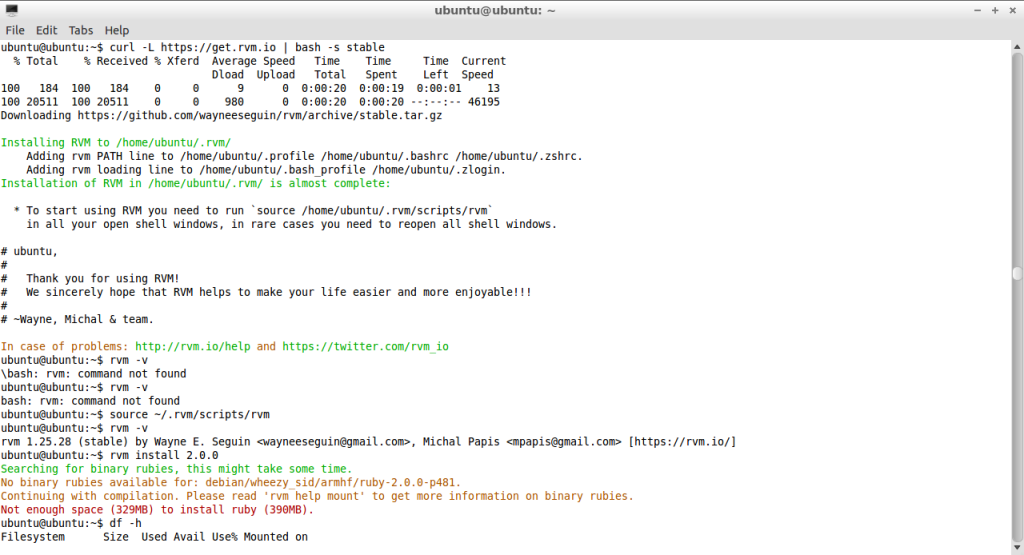This screenshot has height=555, width=1024.
Task: Click 'rvm install 2.0.0' command text
Action: coord(164,456)
